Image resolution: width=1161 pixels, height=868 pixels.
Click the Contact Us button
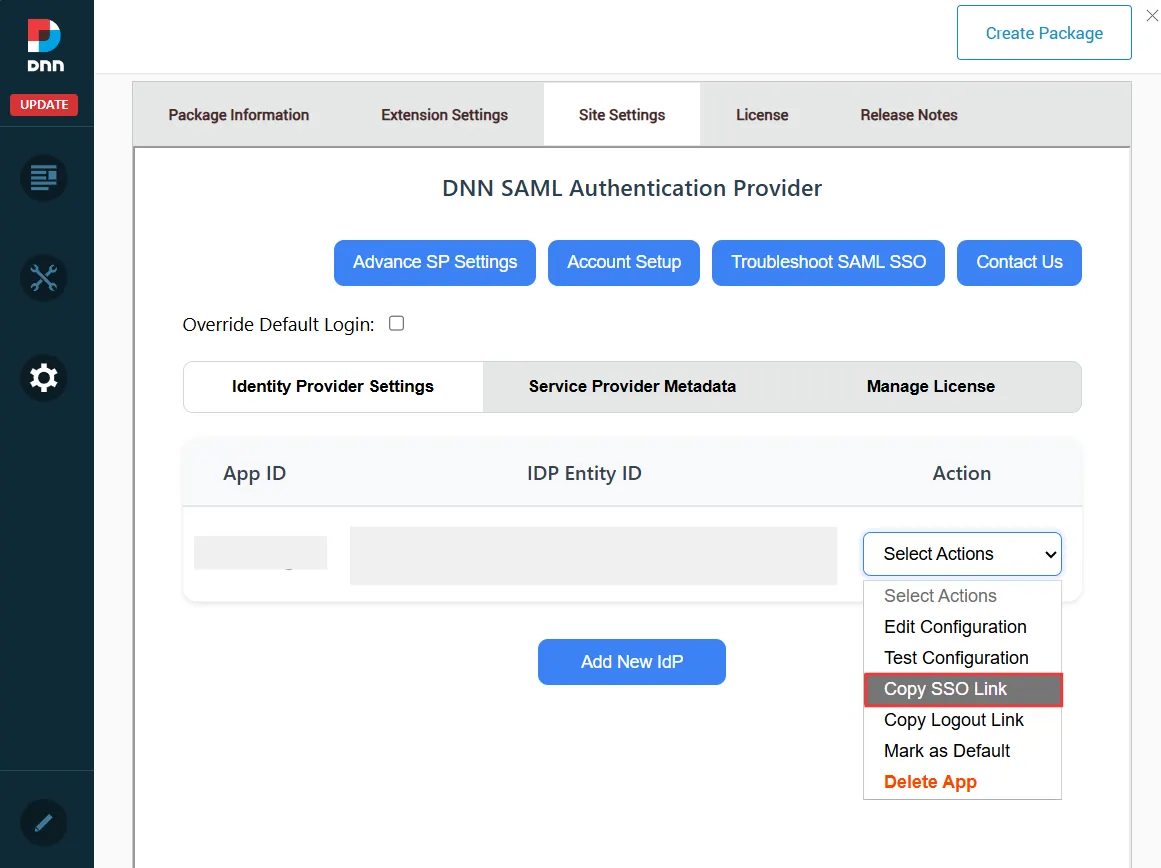point(1019,262)
